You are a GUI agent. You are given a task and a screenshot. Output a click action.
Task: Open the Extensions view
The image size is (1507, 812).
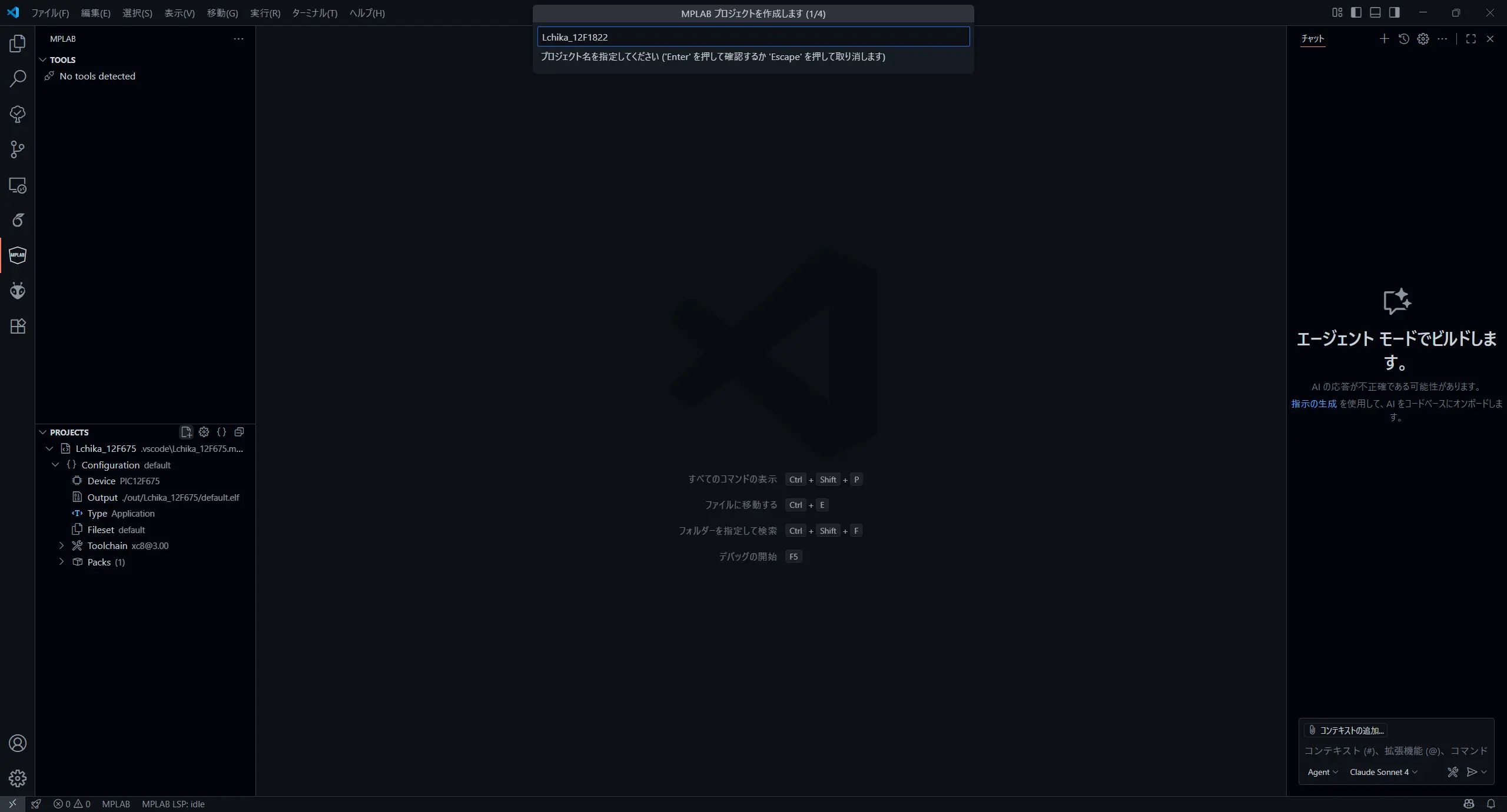coord(18,326)
